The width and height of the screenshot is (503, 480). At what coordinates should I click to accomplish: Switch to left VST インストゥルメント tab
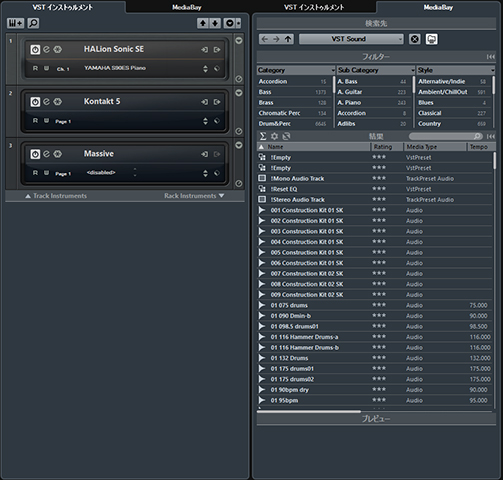(63, 7)
